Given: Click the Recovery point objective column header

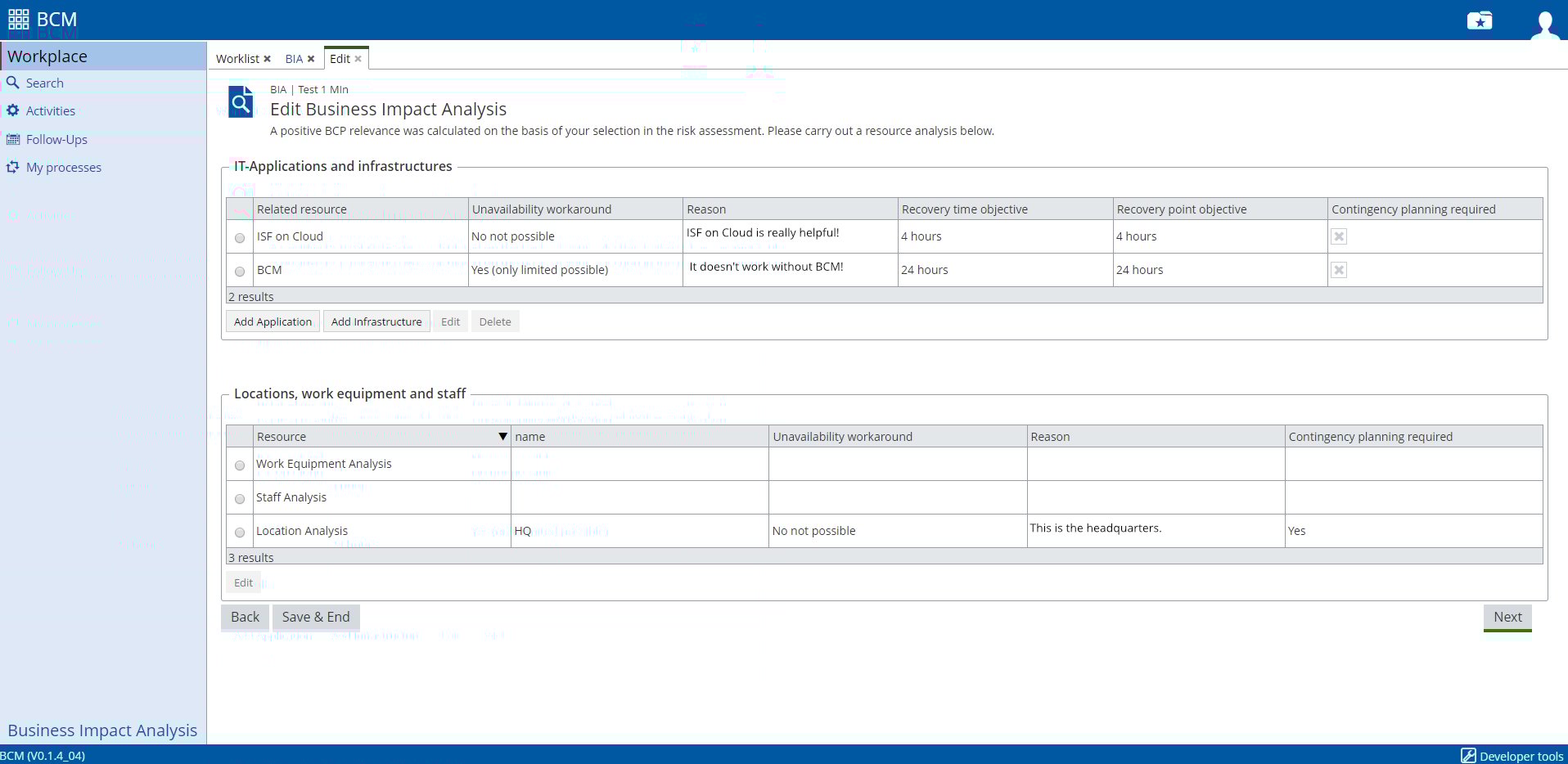Looking at the screenshot, I should pos(1220,209).
